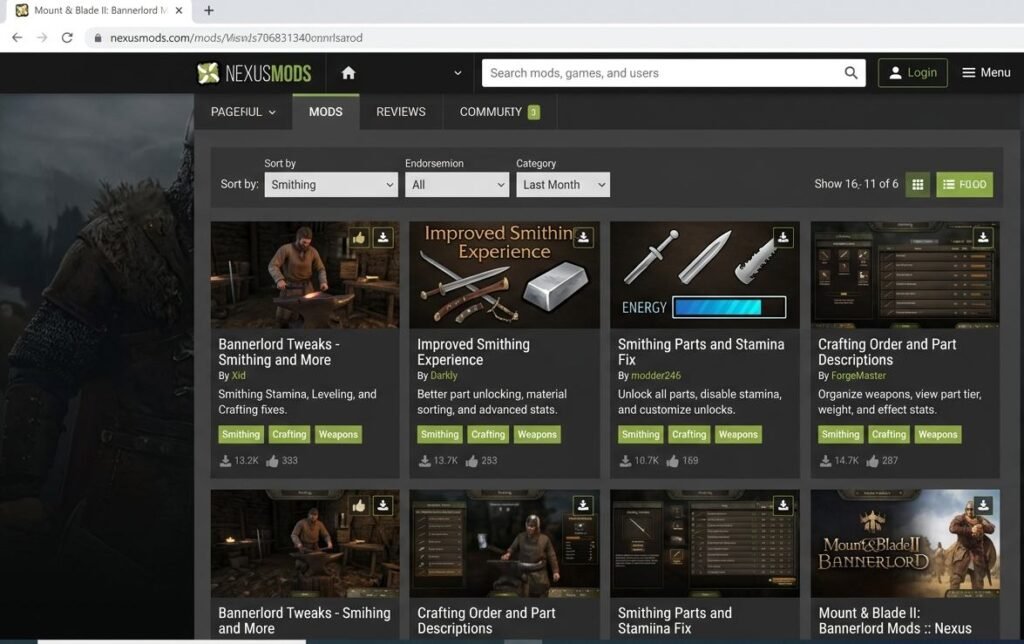Click Weapons tag on Improved Smithing Experience card

[537, 434]
